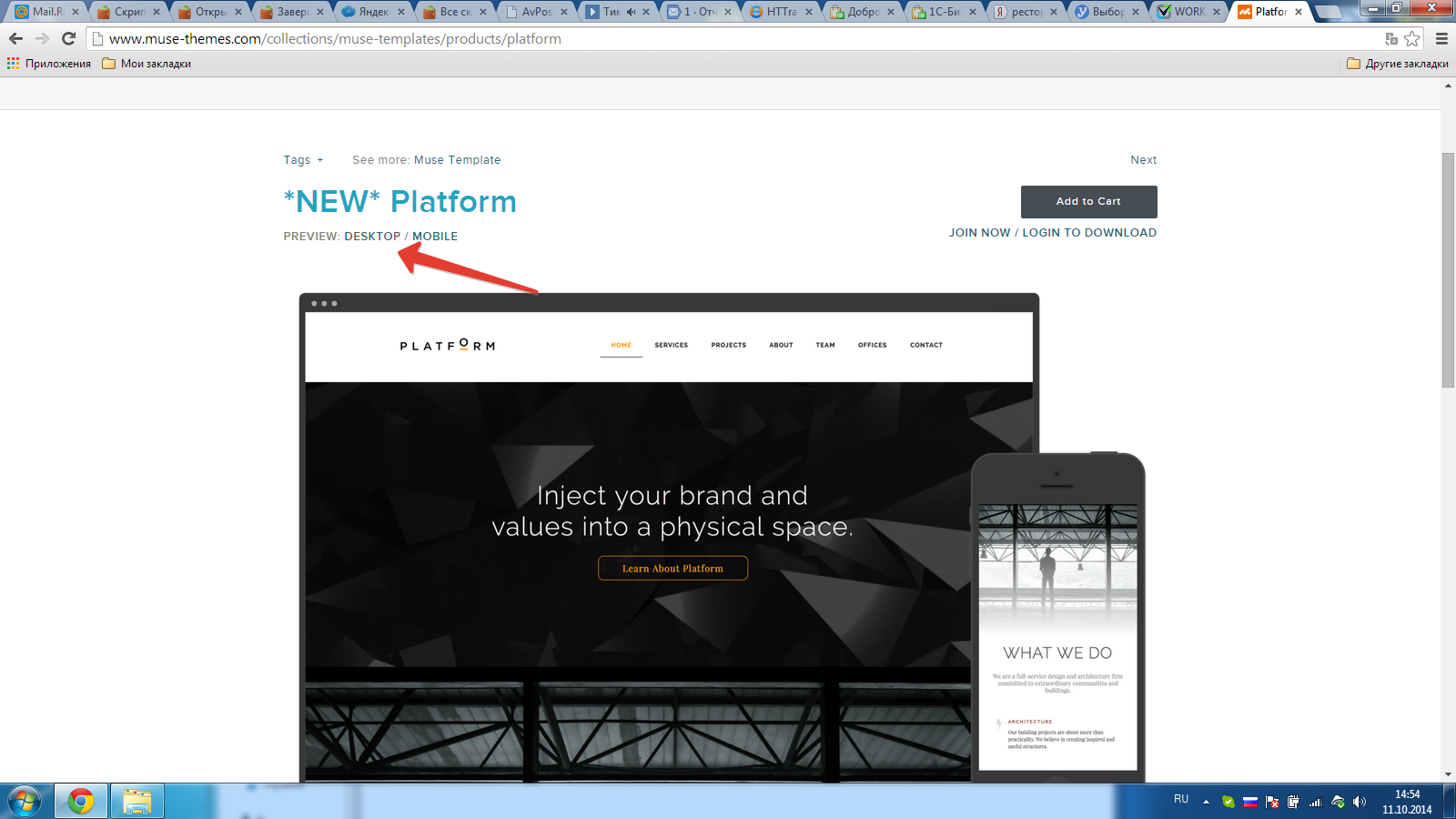Image resolution: width=1456 pixels, height=819 pixels.
Task: Go back to the previous page
Action: (x=15, y=38)
